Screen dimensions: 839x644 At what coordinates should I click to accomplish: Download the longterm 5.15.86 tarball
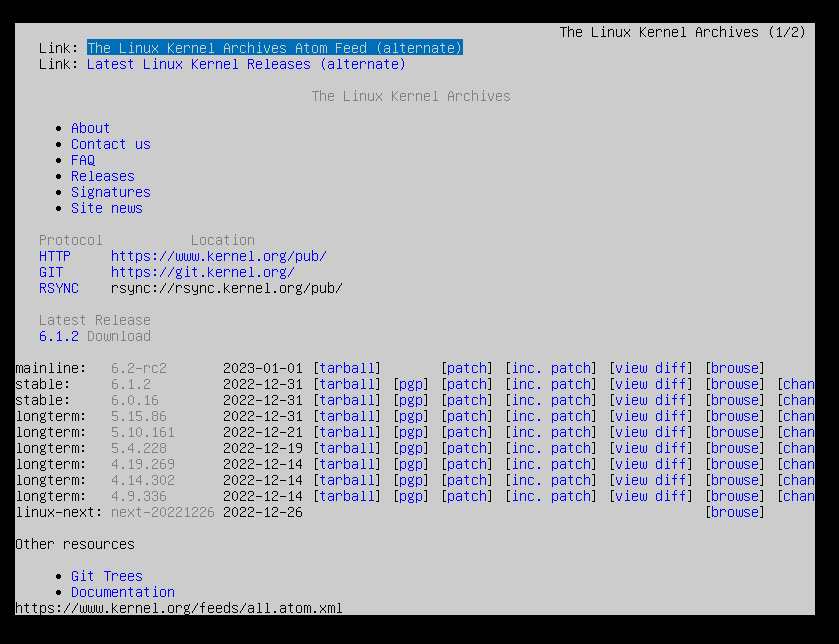pyautogui.click(x=347, y=417)
